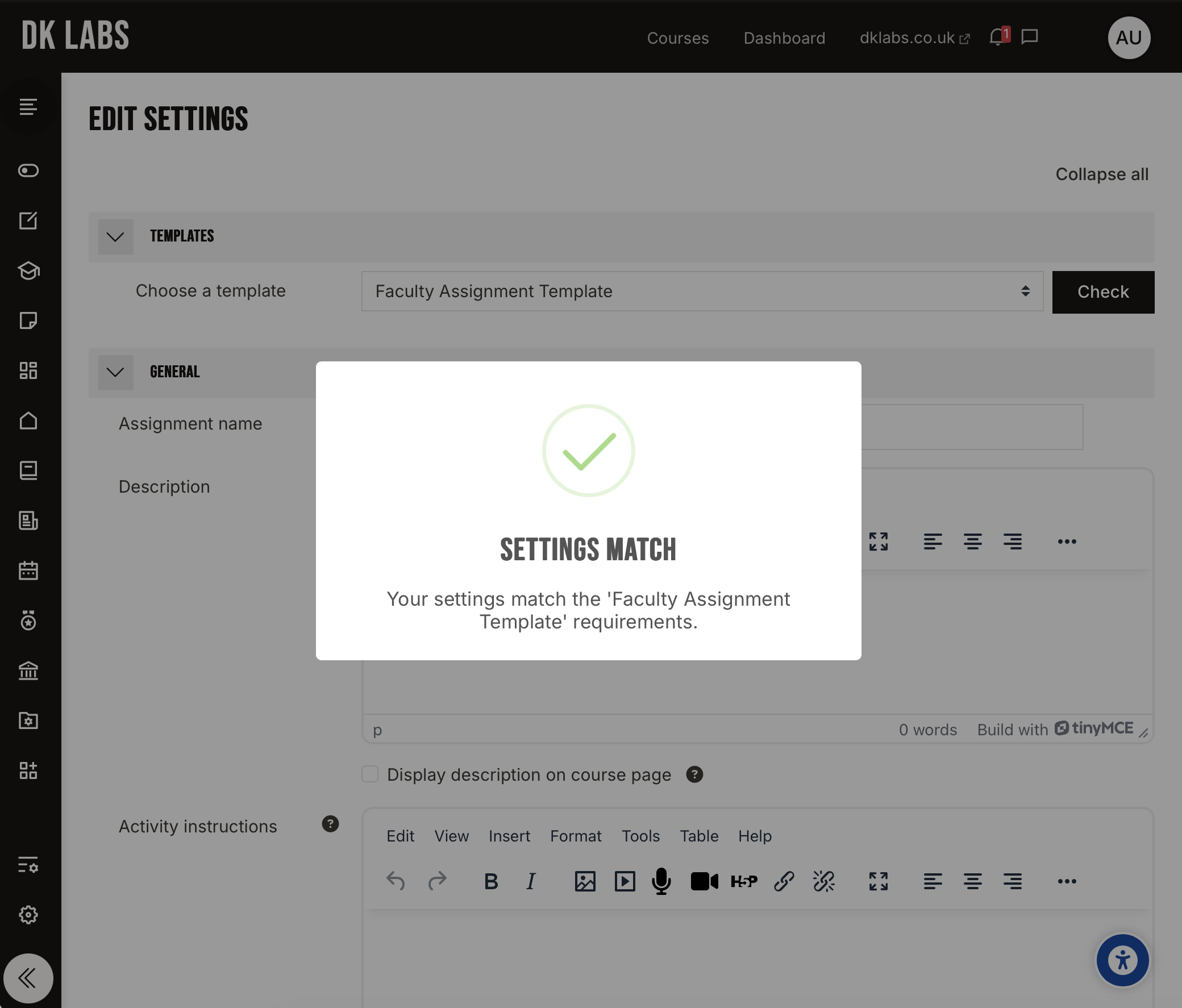This screenshot has width=1182, height=1008.
Task: Show more tools in Activity instructions toolbar
Action: coord(1067,881)
